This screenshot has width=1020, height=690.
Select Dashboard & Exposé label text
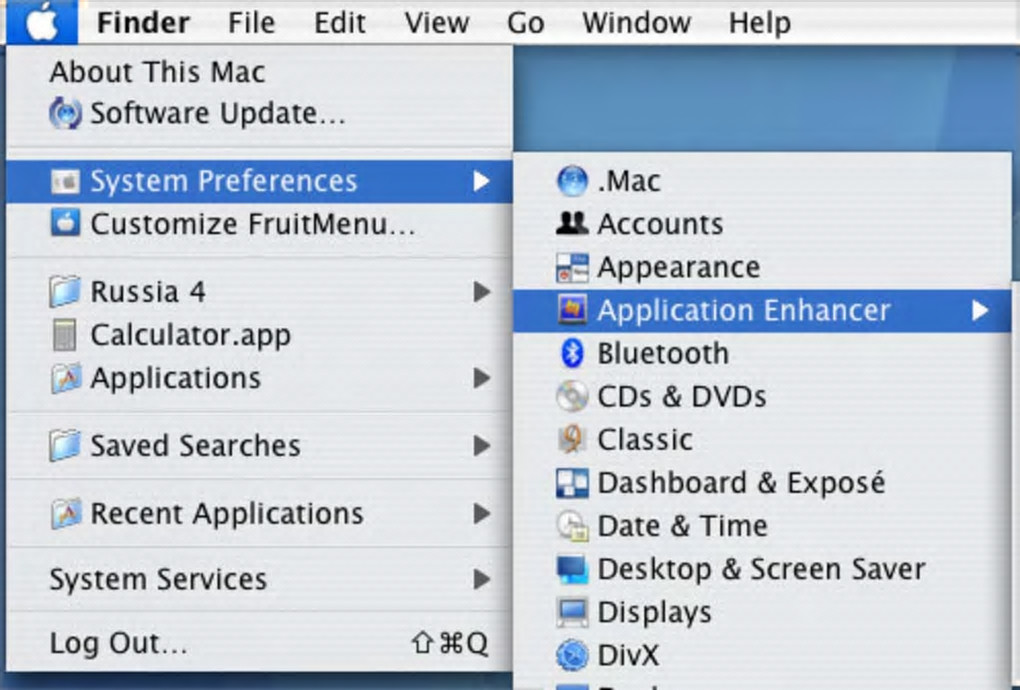click(741, 483)
